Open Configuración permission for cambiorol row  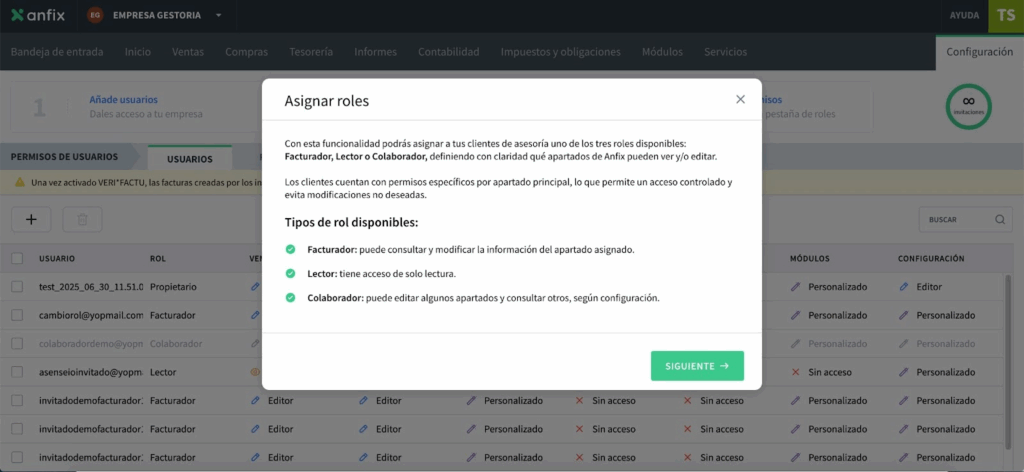point(938,314)
